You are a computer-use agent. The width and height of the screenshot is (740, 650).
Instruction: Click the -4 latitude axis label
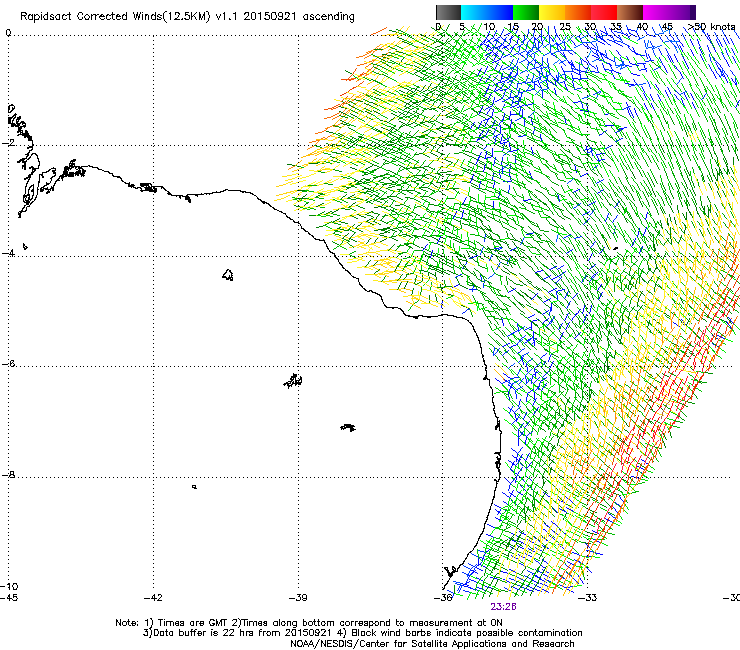coord(8,253)
